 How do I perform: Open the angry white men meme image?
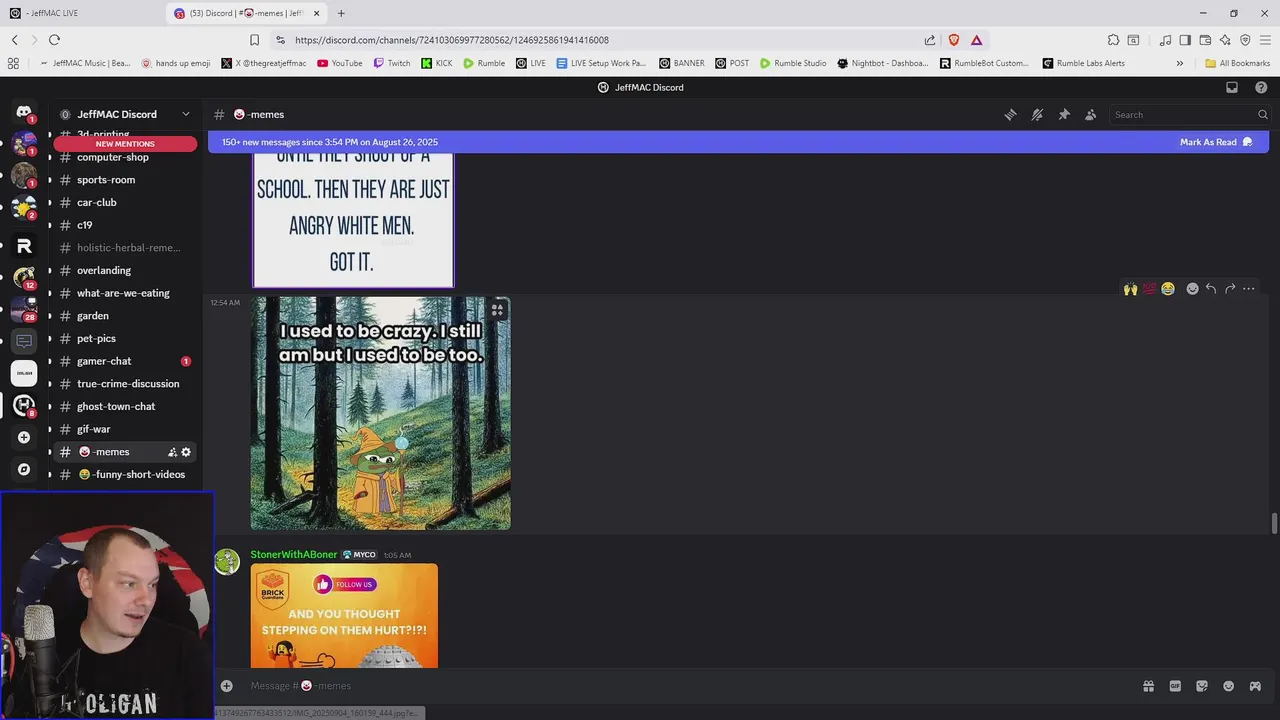(x=353, y=221)
